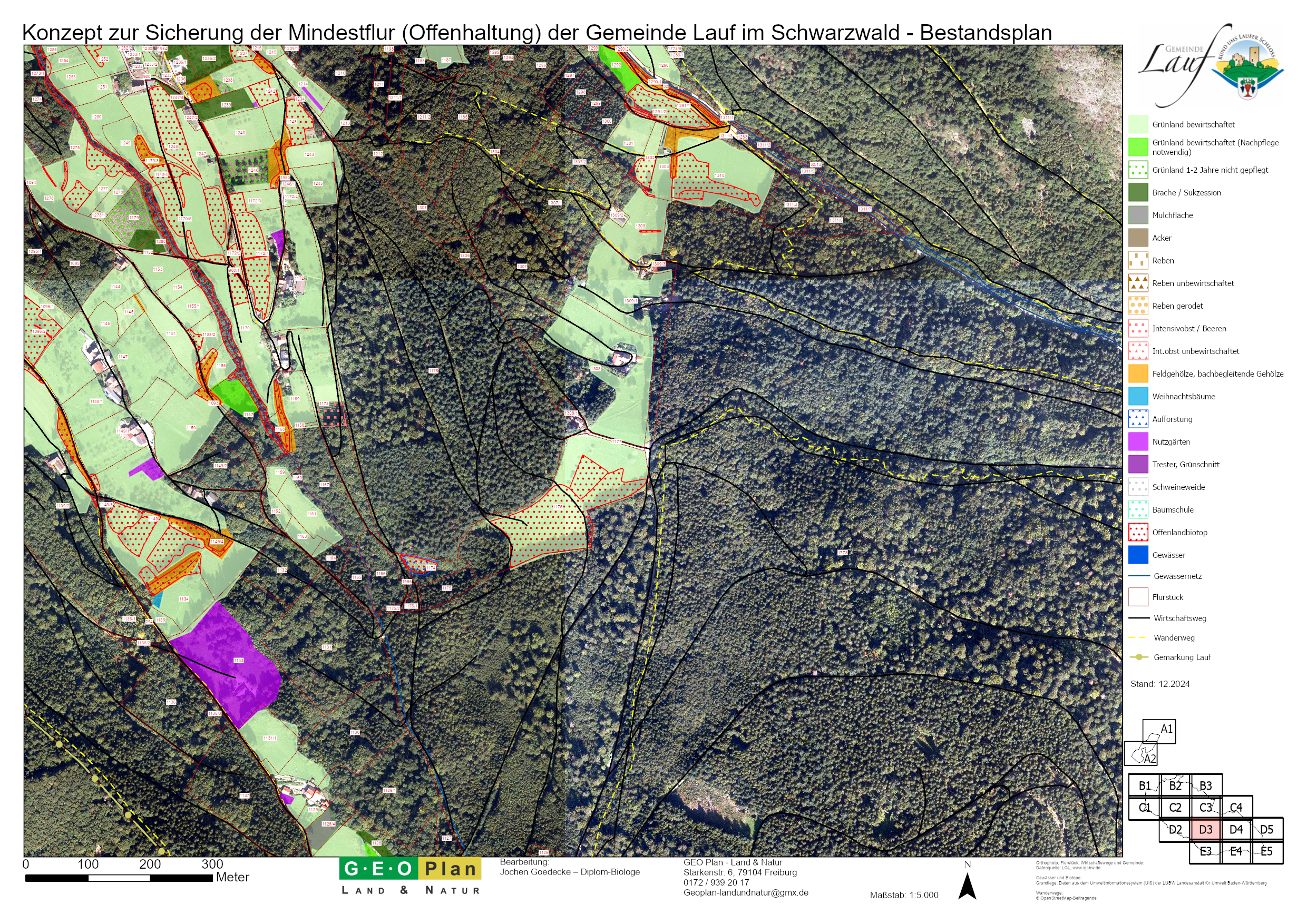The width and height of the screenshot is (1307, 924).
Task: Click the Nutzgärten magenta legend swatch
Action: point(1138,442)
